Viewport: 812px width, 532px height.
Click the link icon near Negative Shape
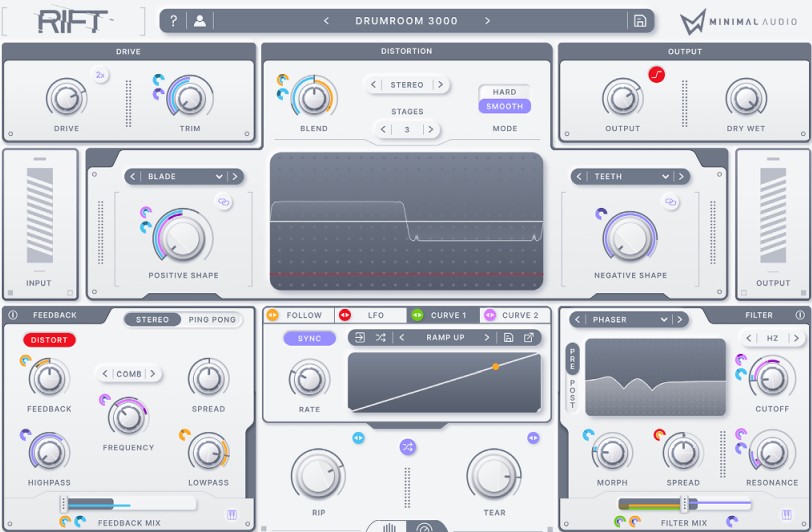pyautogui.click(x=671, y=202)
